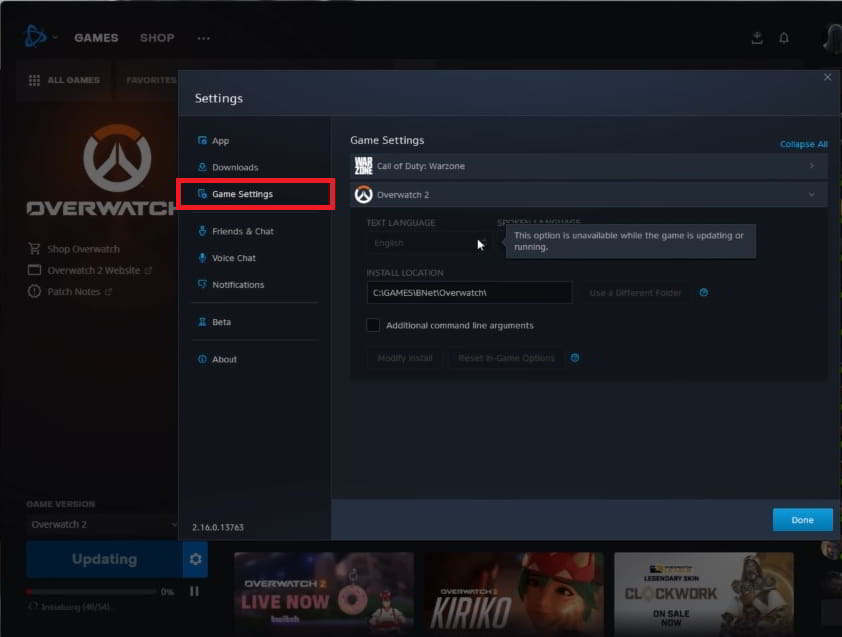Click the Settings dialog title
The image size is (842, 637).
[x=219, y=98]
